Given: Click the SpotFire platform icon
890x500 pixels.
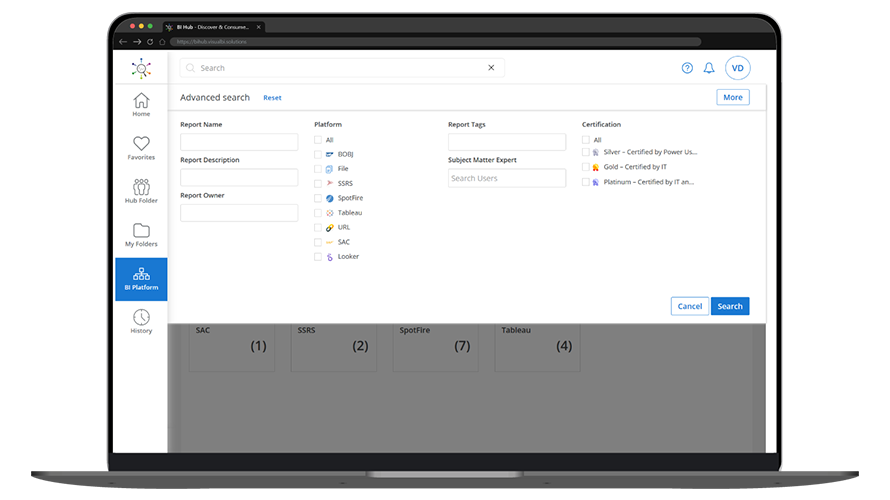Looking at the screenshot, I should pos(330,198).
